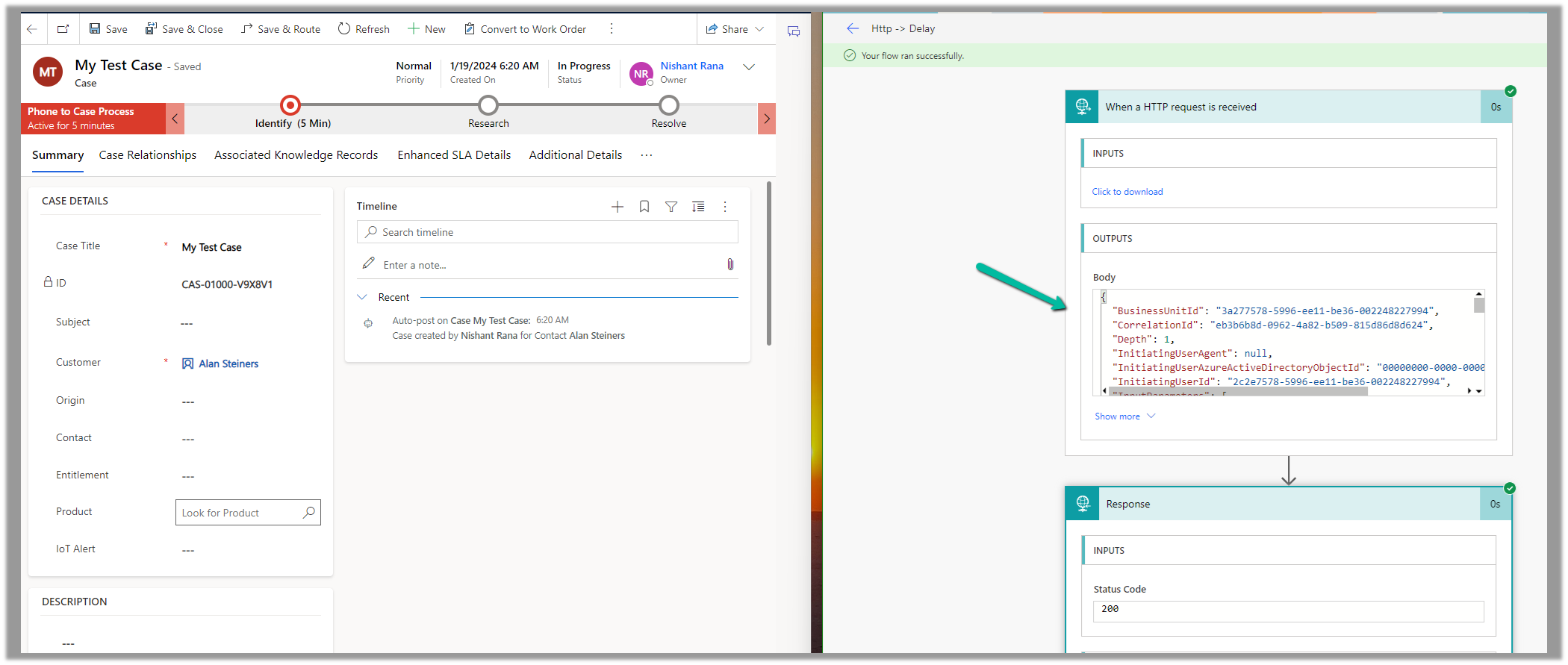Expand Show more under Body output

coord(1124,416)
